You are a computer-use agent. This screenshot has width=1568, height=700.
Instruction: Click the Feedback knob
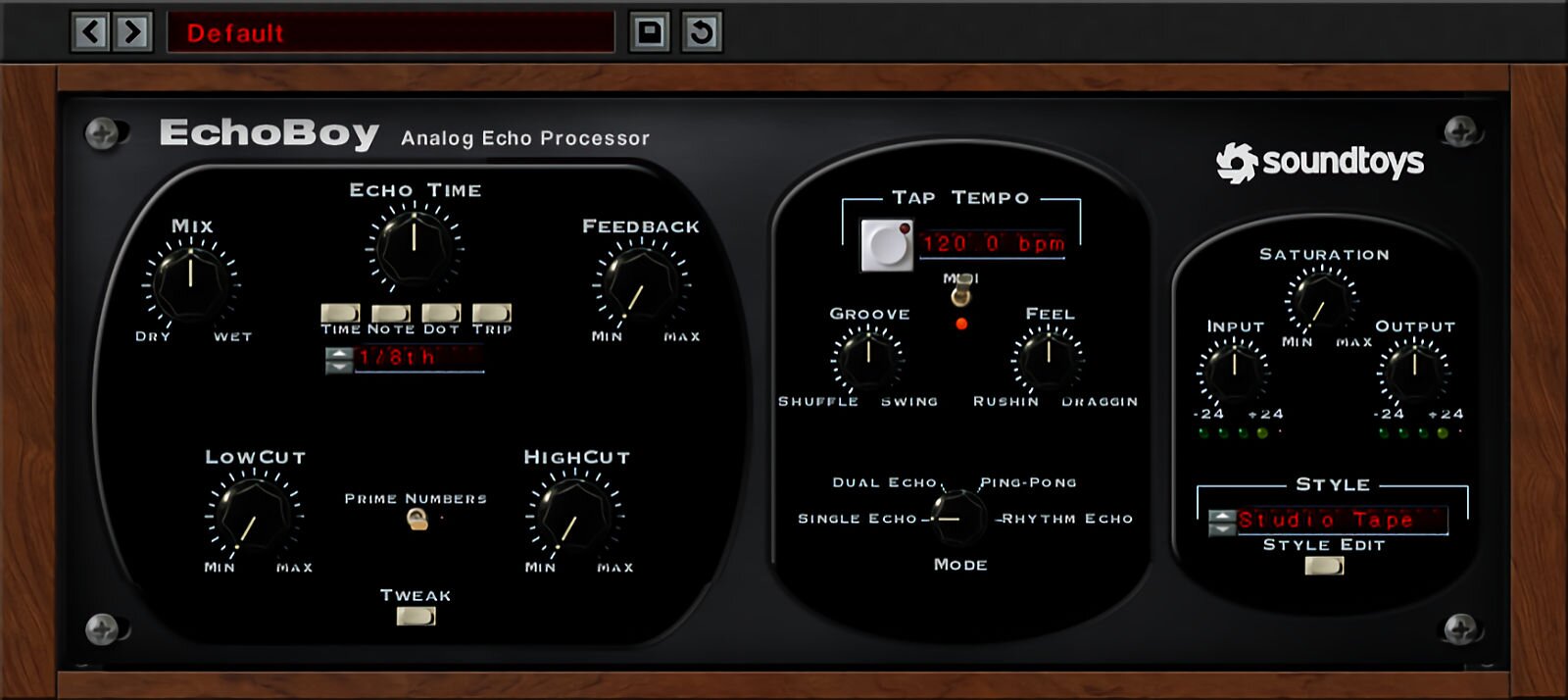(x=641, y=285)
